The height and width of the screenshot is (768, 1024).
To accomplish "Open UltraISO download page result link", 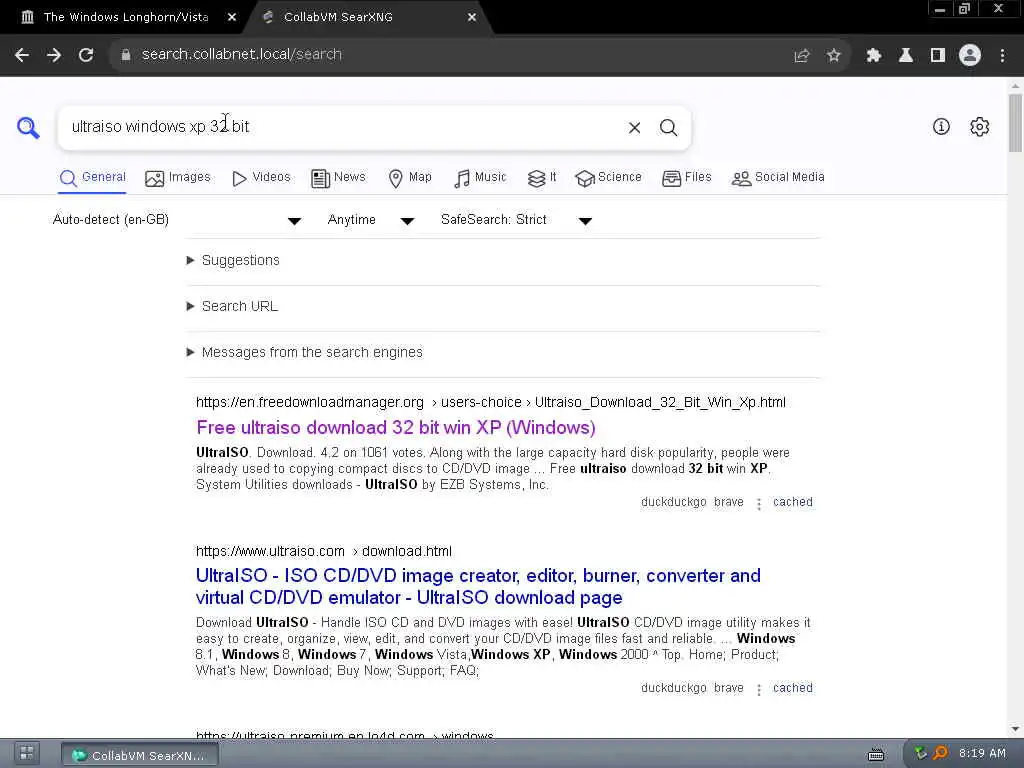I will point(478,586).
